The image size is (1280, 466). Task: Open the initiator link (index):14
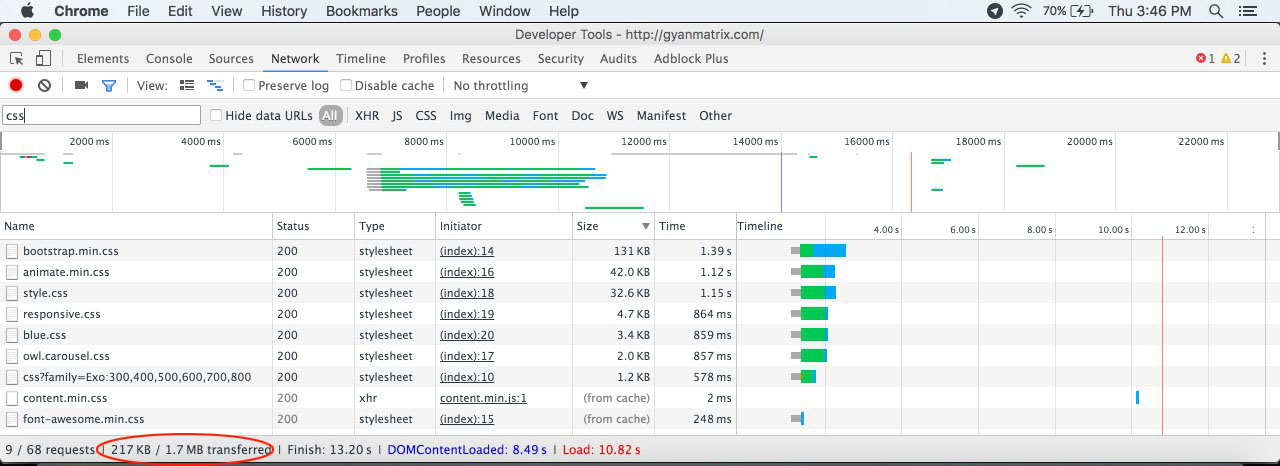click(x=467, y=251)
